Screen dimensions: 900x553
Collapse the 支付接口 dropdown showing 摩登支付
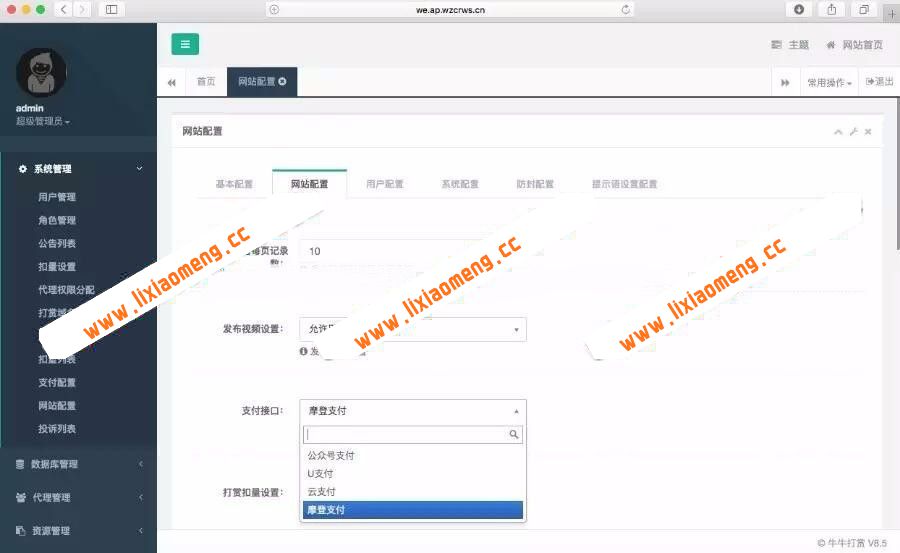(413, 411)
